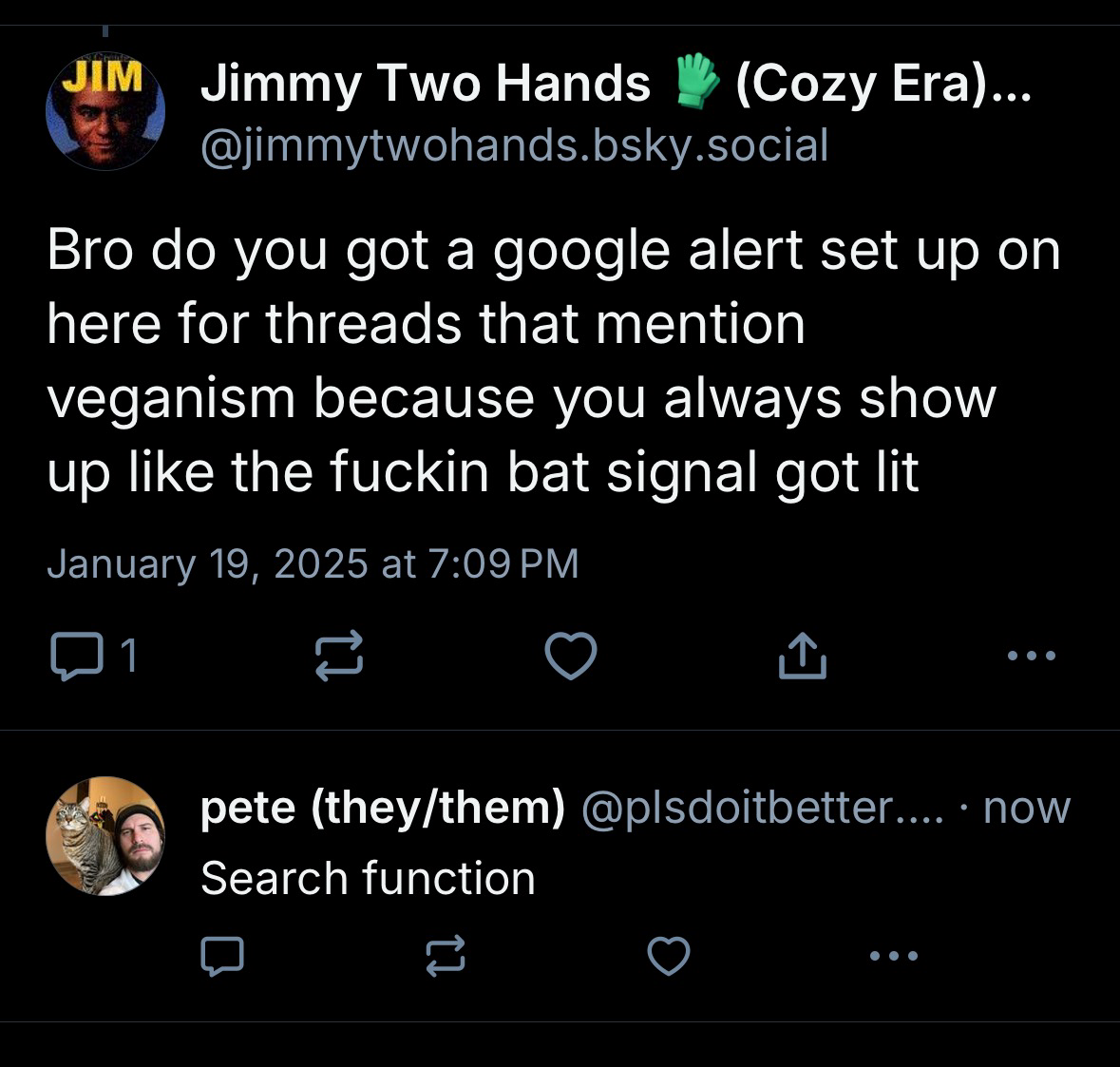Image resolution: width=1120 pixels, height=1067 pixels.
Task: Click the "Search function" reply text
Action: tap(368, 878)
